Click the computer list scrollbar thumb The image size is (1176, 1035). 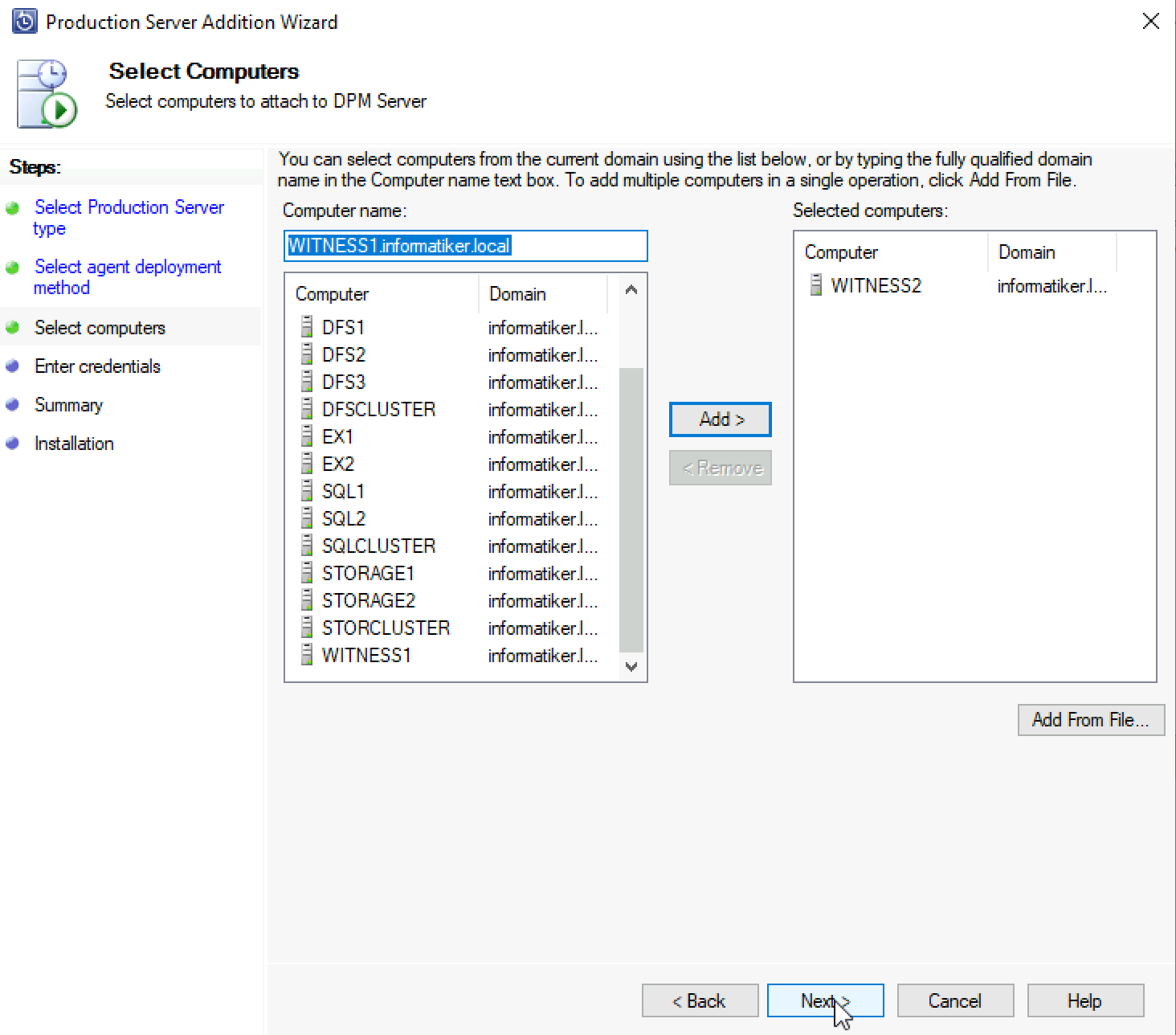[631, 509]
